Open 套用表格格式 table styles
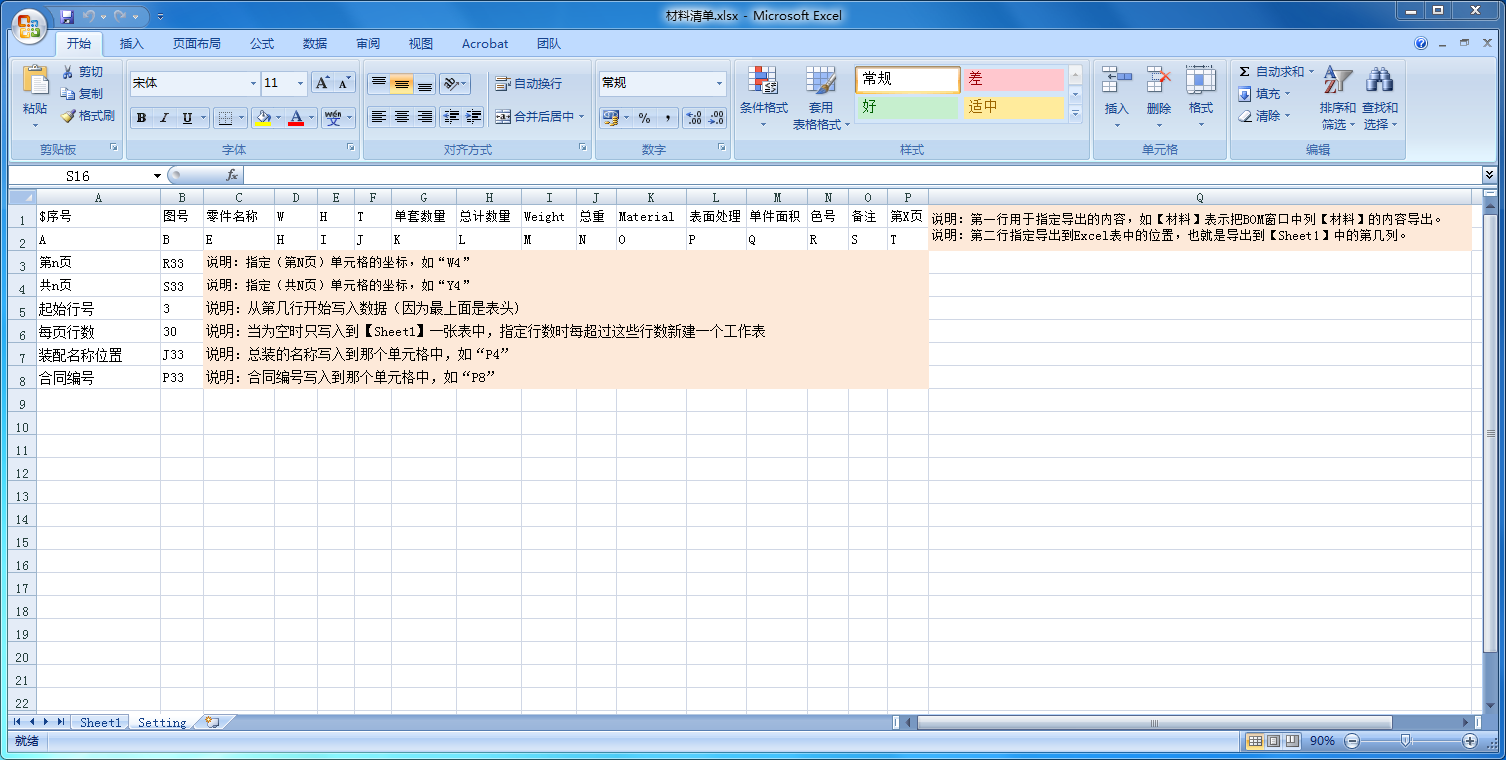The height and width of the screenshot is (760, 1506). coord(821,97)
